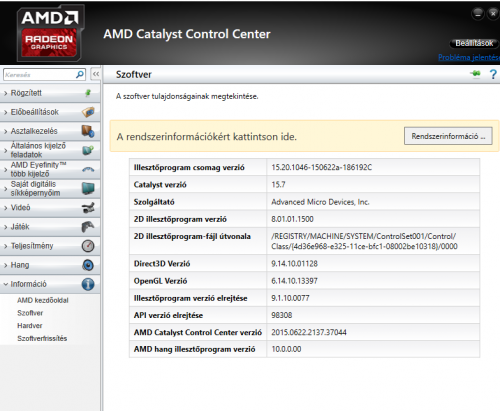Click the Probléma jelentése link
The height and width of the screenshot is (411, 500).
[469, 58]
